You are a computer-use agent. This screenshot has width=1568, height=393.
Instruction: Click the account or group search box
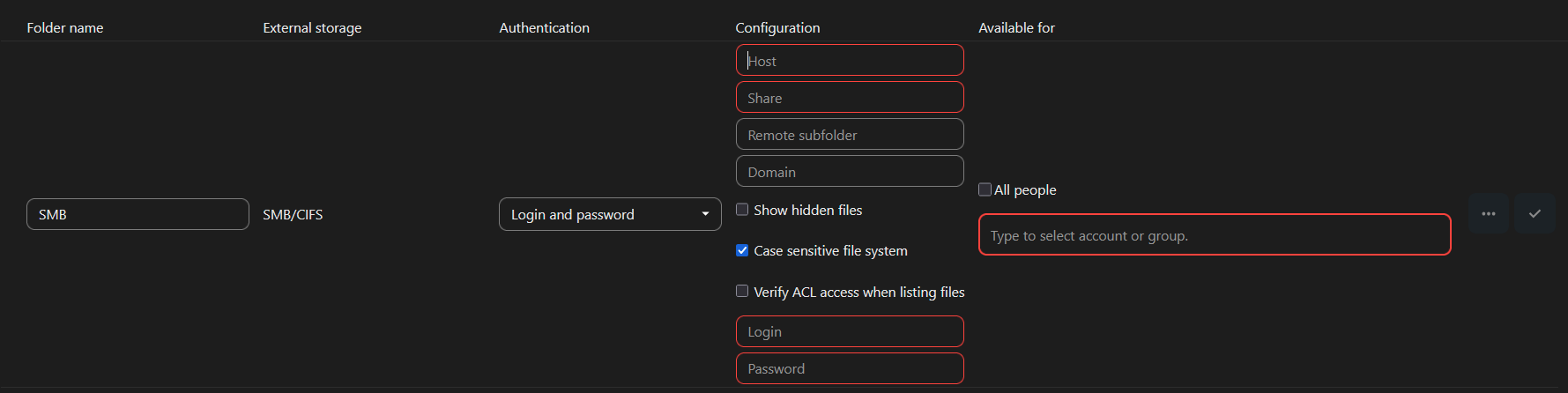pyautogui.click(x=1214, y=235)
